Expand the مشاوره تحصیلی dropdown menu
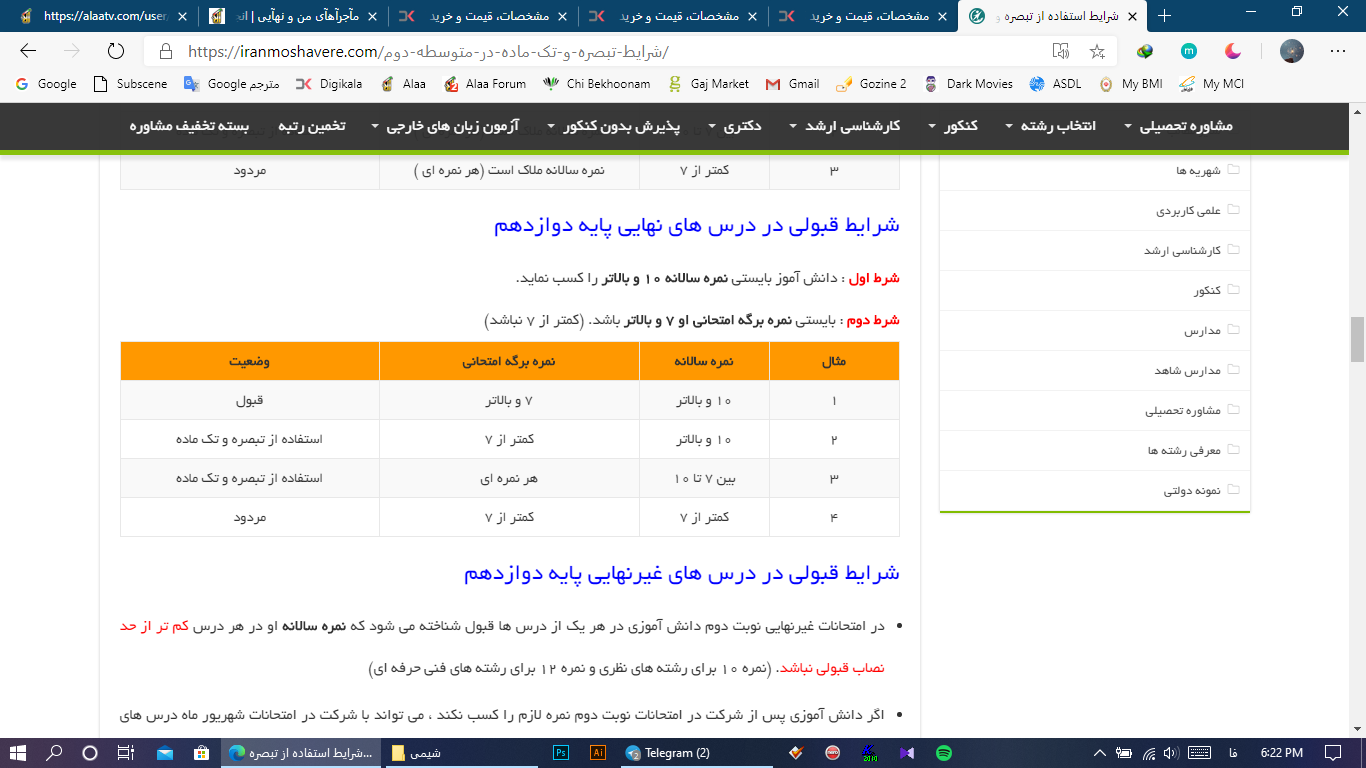The height and width of the screenshot is (768, 1366). click(1178, 126)
